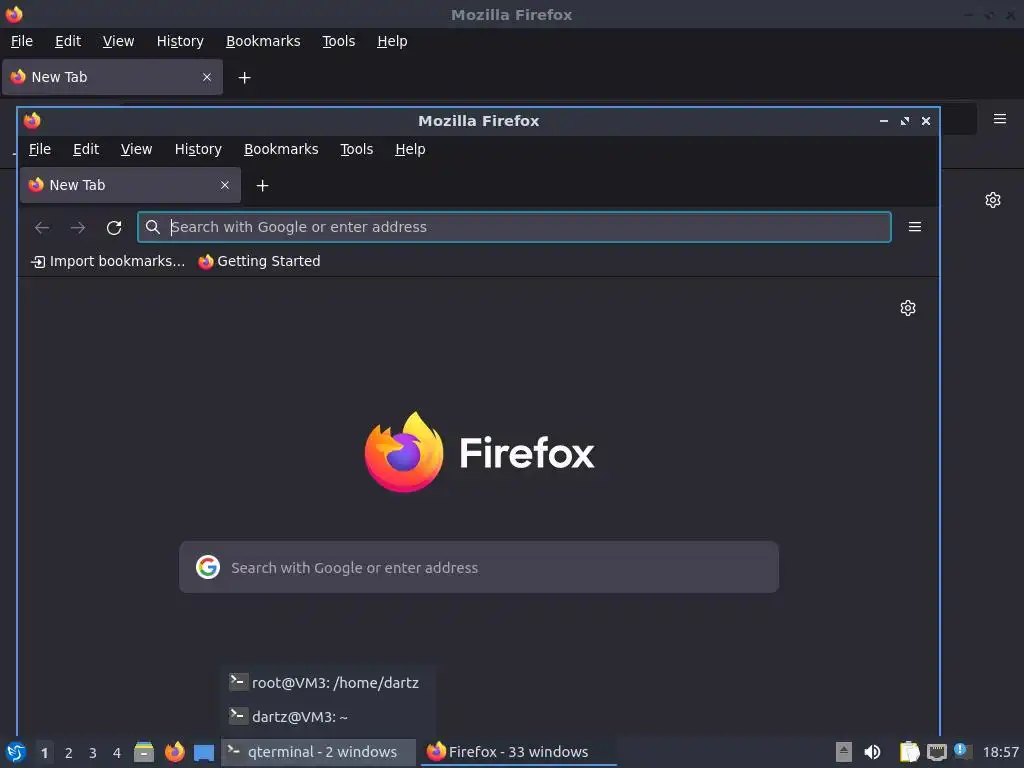Viewport: 1024px width, 768px height.
Task: Open Tools menu in the front Firefox window
Action: coord(357,150)
